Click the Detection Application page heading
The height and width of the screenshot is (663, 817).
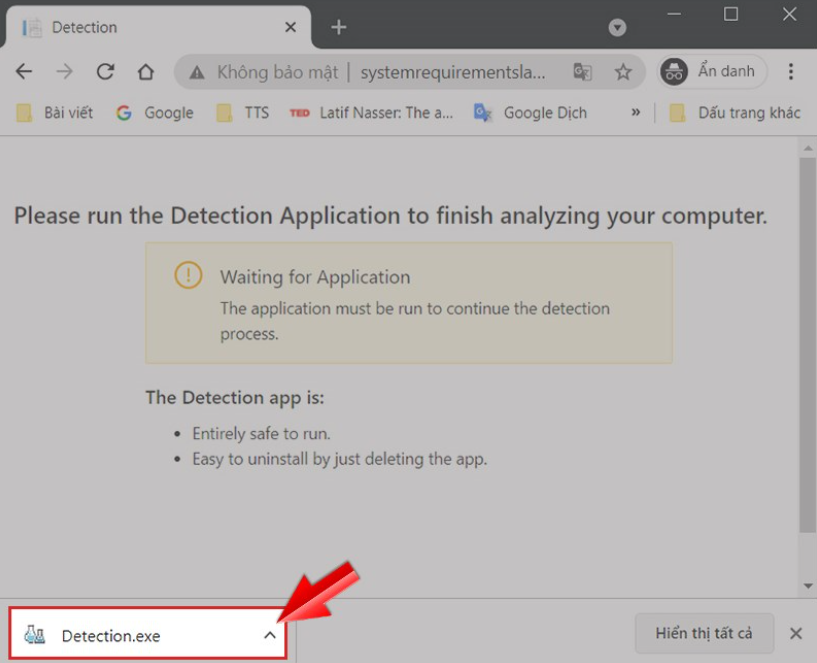coord(390,215)
